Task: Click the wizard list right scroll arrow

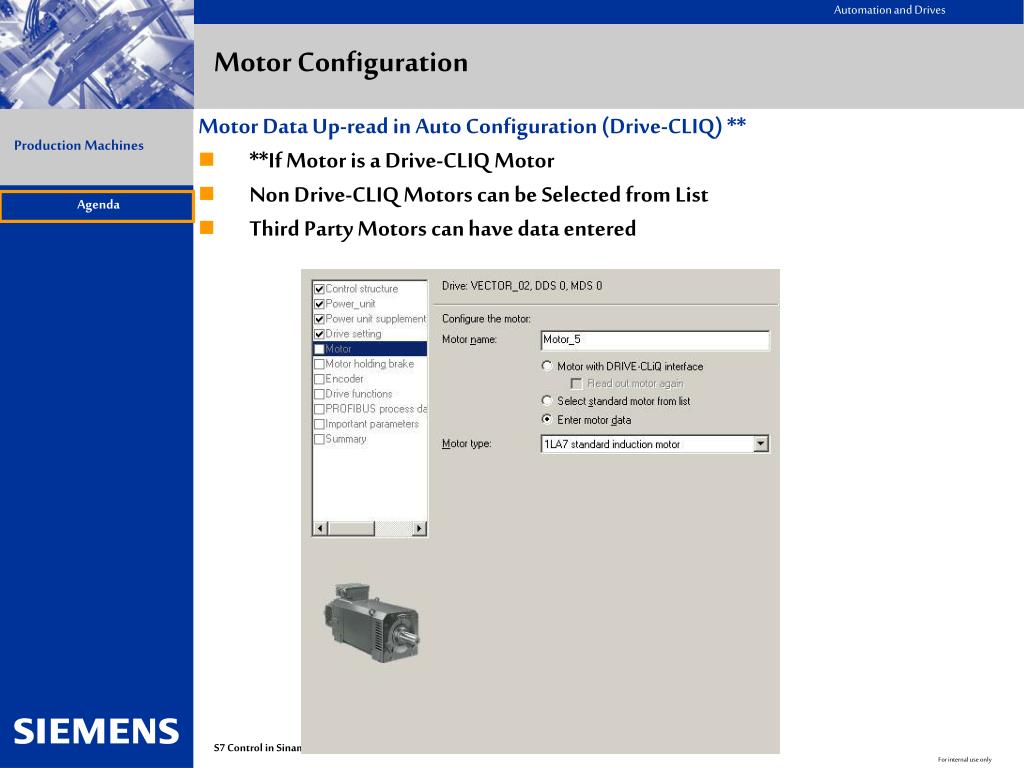Action: 420,528
